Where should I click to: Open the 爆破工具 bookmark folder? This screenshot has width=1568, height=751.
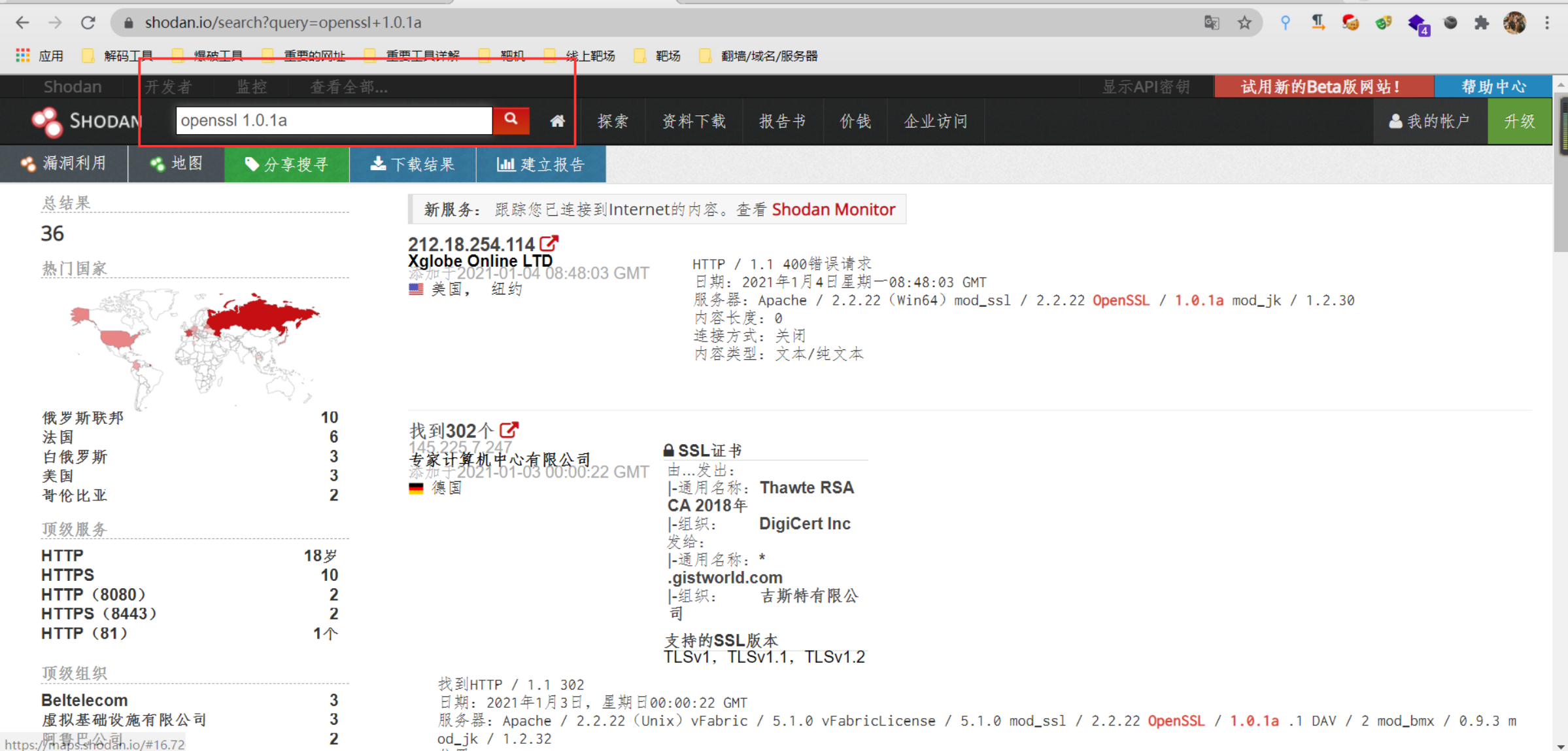tap(208, 56)
